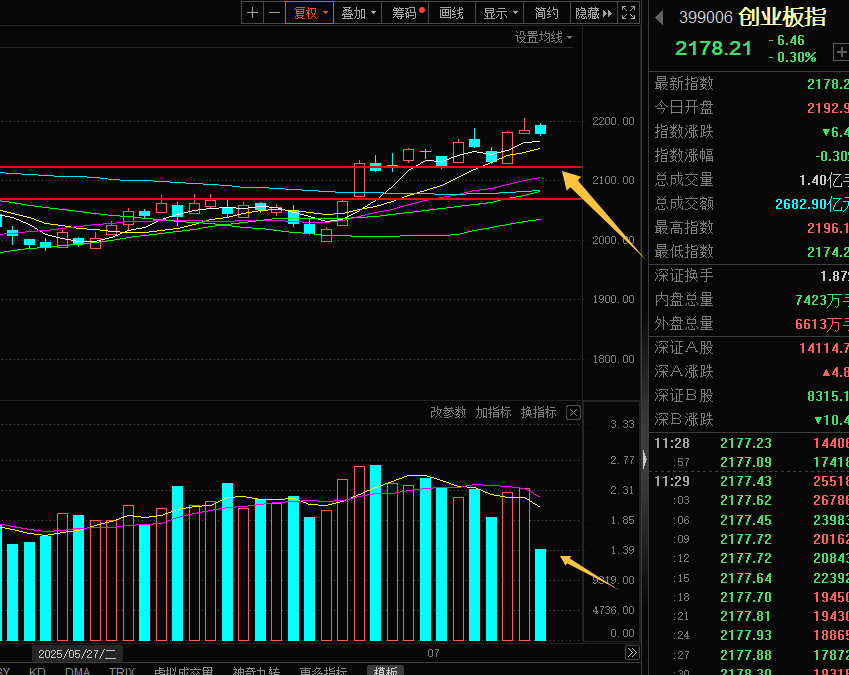Zoom in chart with plus icon
This screenshot has height=675, width=849.
point(252,13)
